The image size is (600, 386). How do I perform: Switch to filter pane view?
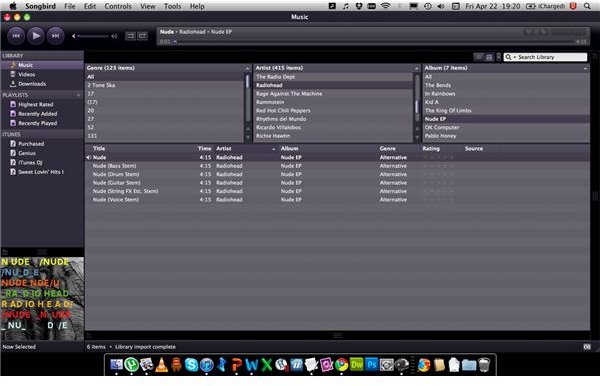489,57
